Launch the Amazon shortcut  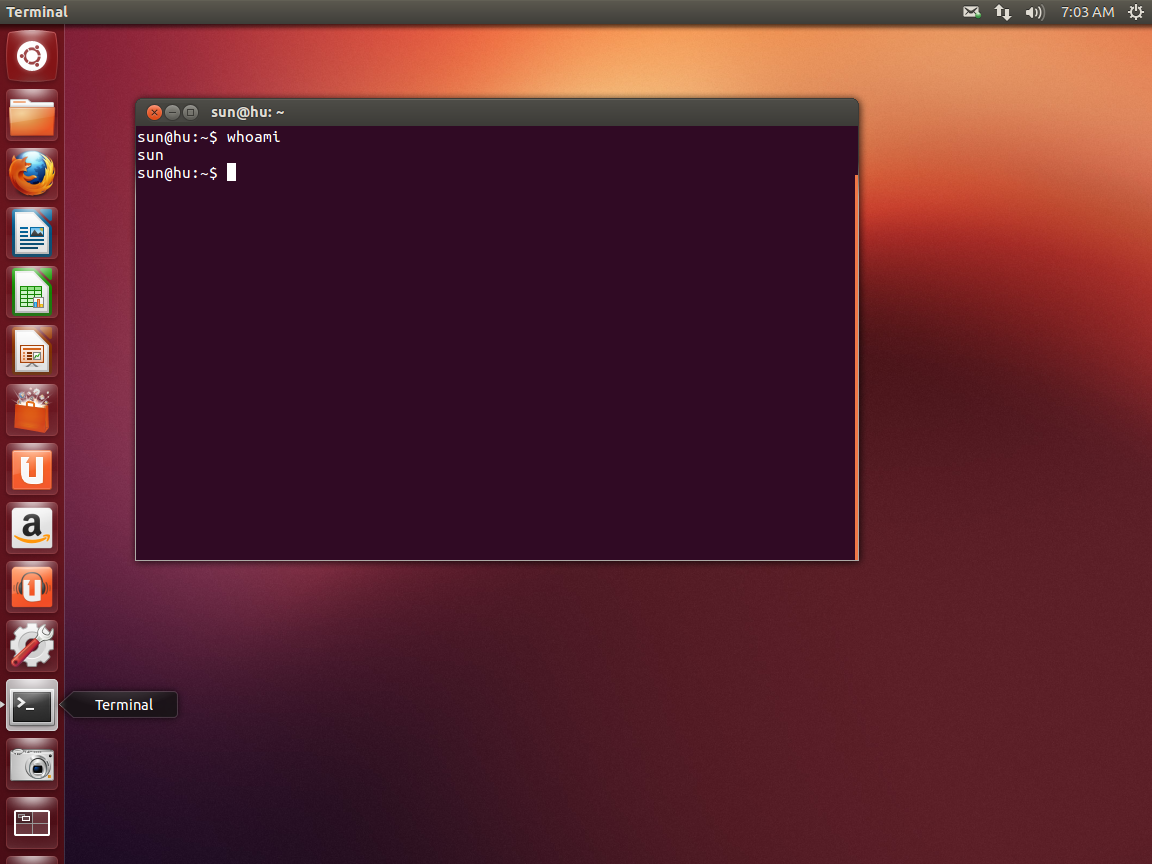(x=31, y=528)
